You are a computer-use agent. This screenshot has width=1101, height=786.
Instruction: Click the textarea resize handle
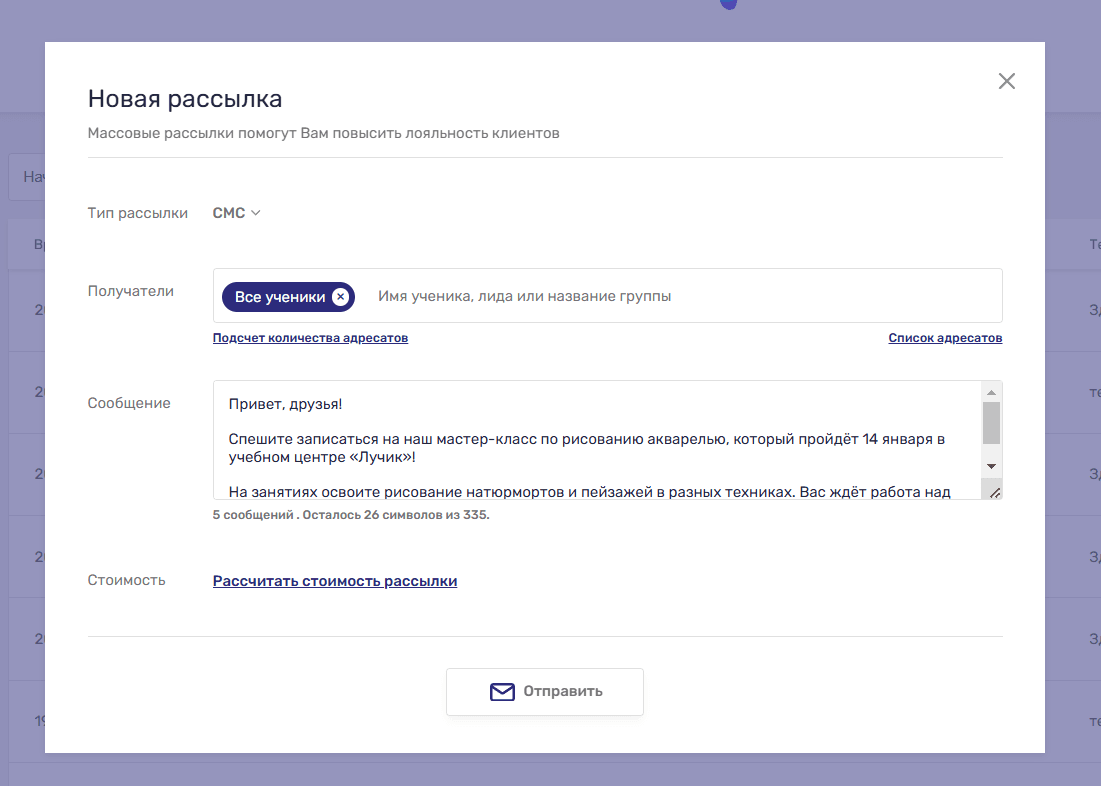click(993, 491)
